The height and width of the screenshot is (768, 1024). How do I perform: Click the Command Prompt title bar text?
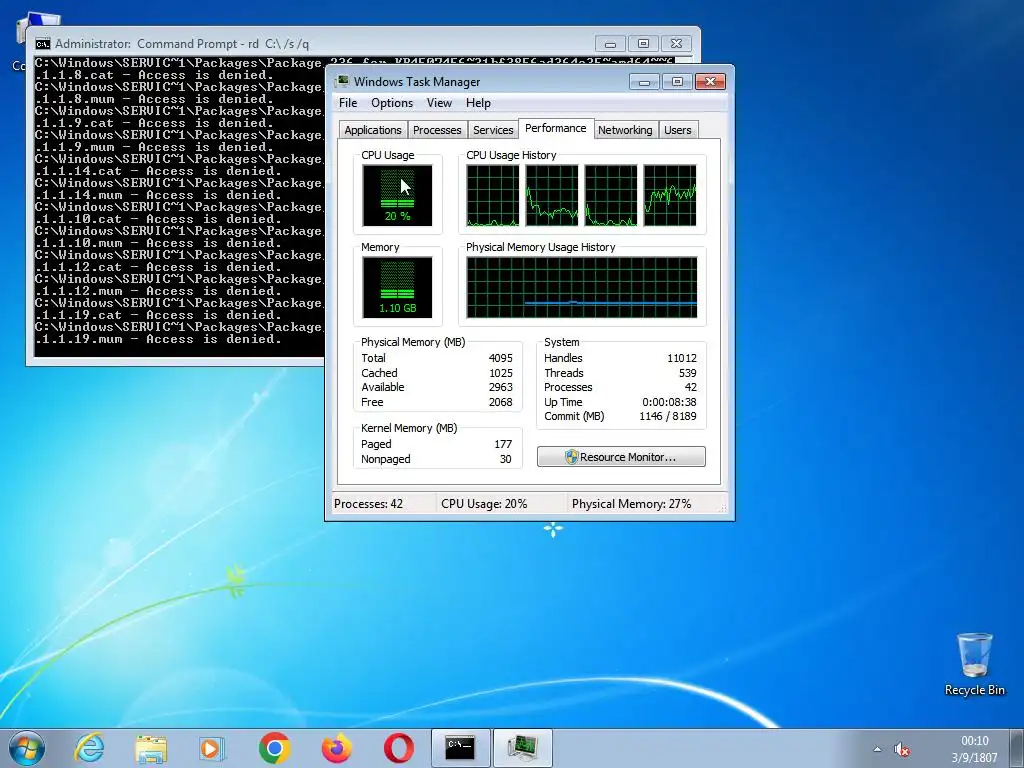[182, 44]
